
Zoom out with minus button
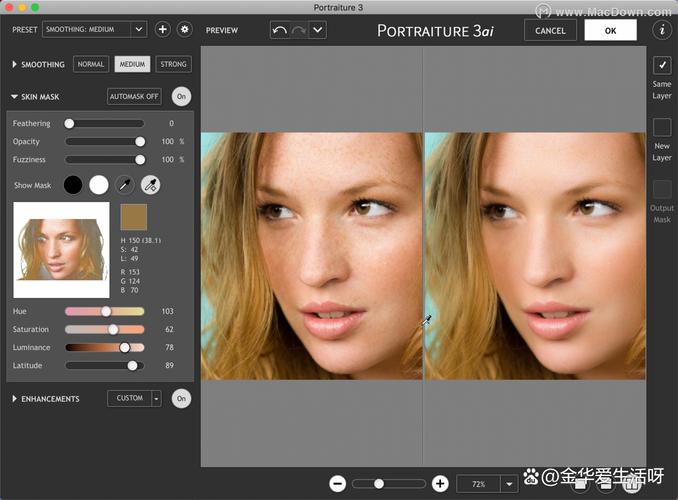click(337, 484)
